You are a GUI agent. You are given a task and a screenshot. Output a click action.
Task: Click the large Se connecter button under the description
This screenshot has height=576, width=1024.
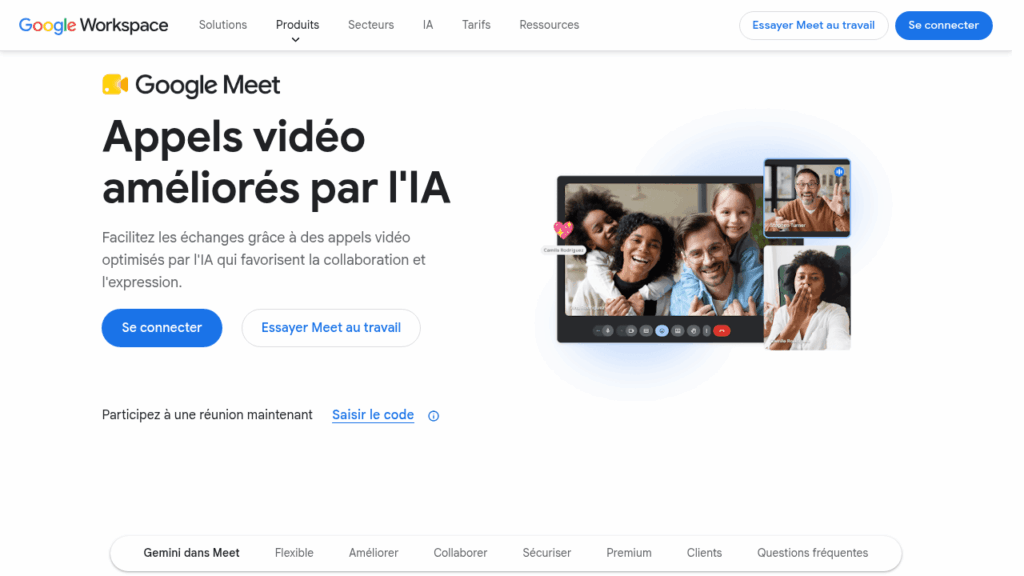[x=162, y=328]
